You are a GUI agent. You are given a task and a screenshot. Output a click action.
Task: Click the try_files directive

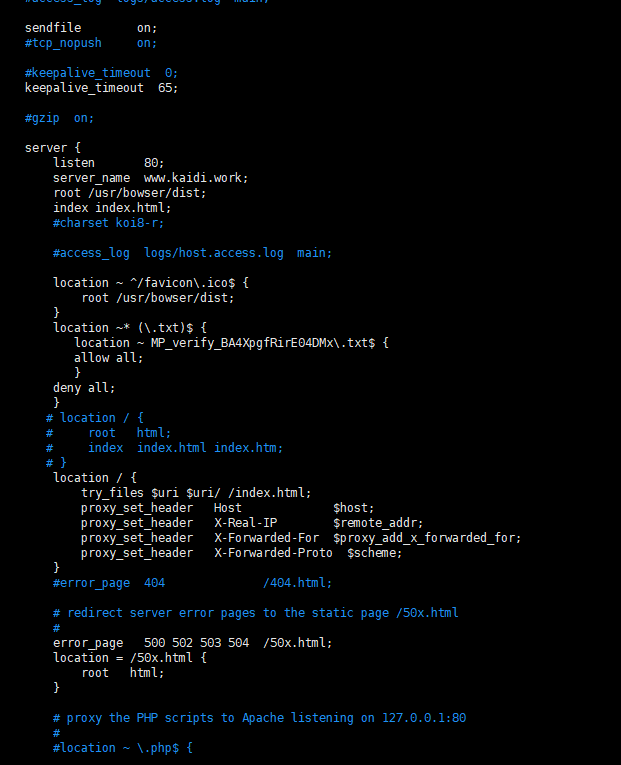112,493
